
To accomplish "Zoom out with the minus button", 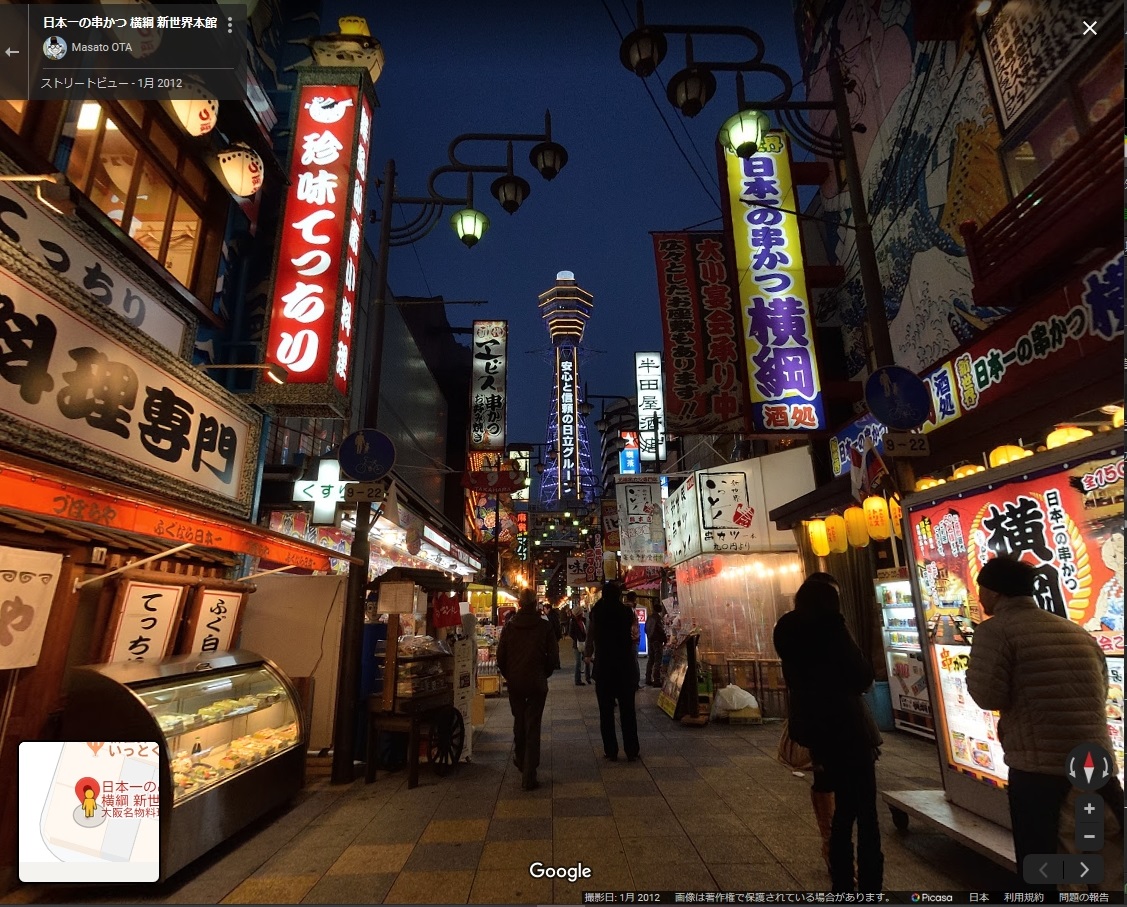I will [x=1089, y=836].
